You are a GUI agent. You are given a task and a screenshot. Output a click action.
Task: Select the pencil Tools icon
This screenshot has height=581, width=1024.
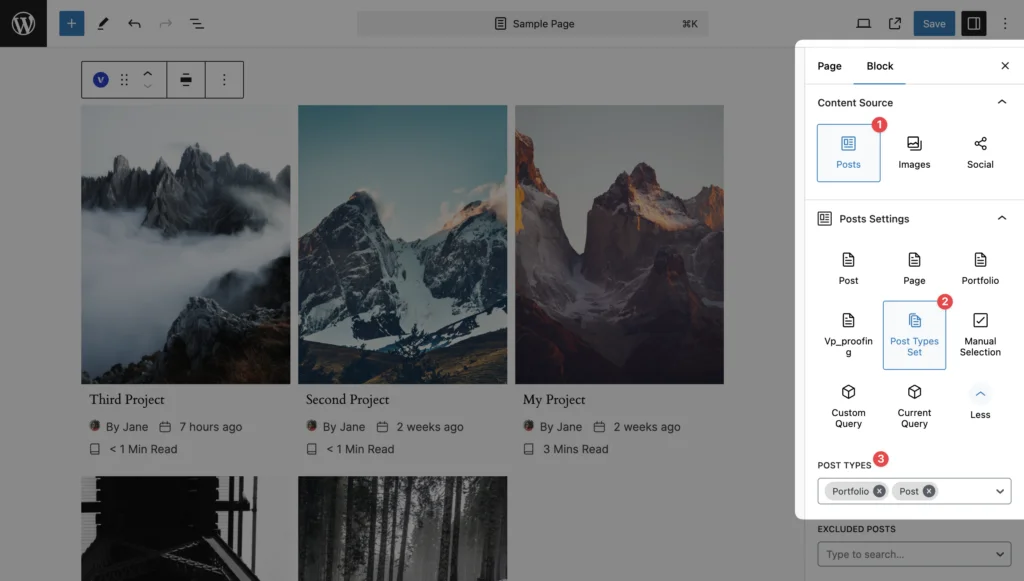click(103, 24)
